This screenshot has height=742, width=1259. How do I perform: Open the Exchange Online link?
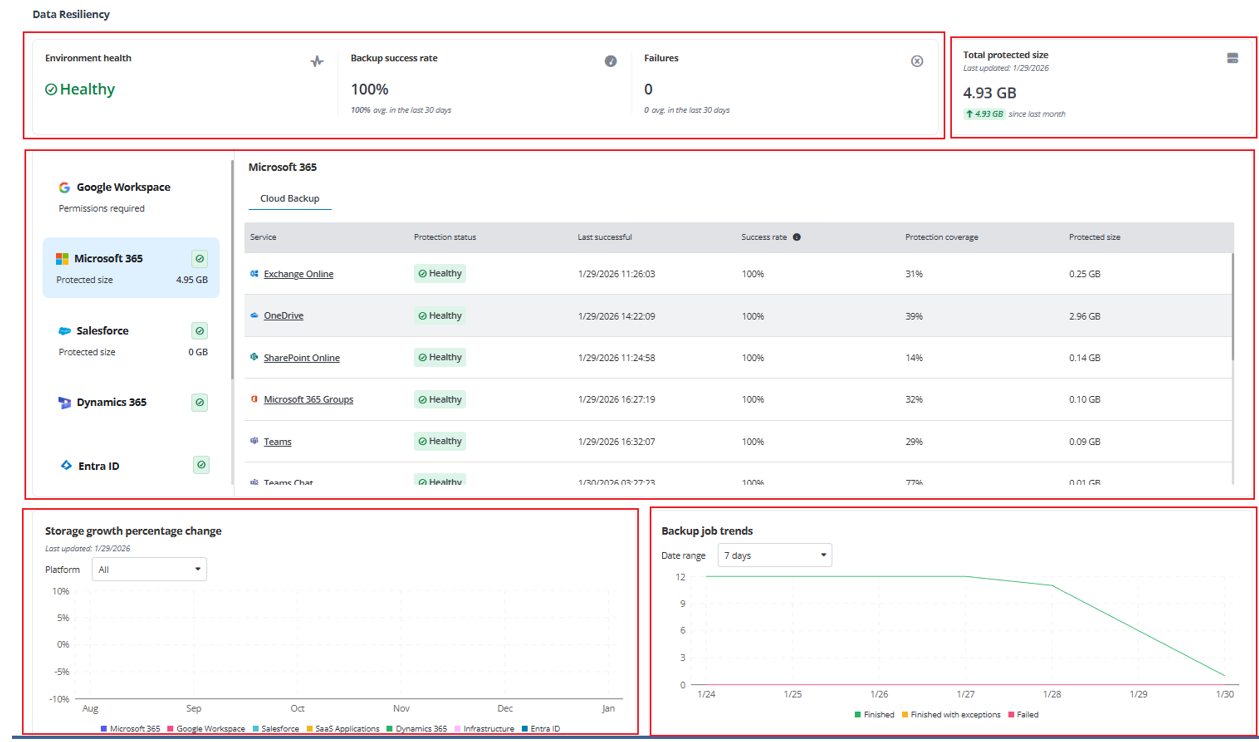(x=299, y=274)
